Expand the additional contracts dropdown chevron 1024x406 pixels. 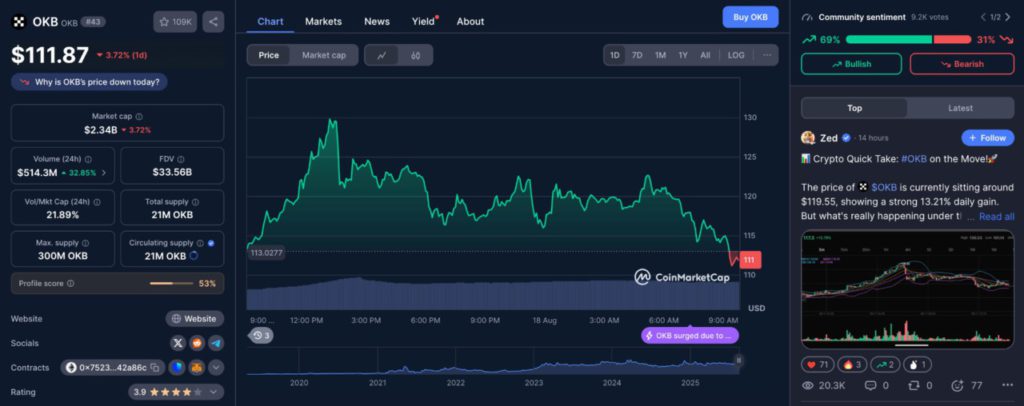click(x=216, y=368)
